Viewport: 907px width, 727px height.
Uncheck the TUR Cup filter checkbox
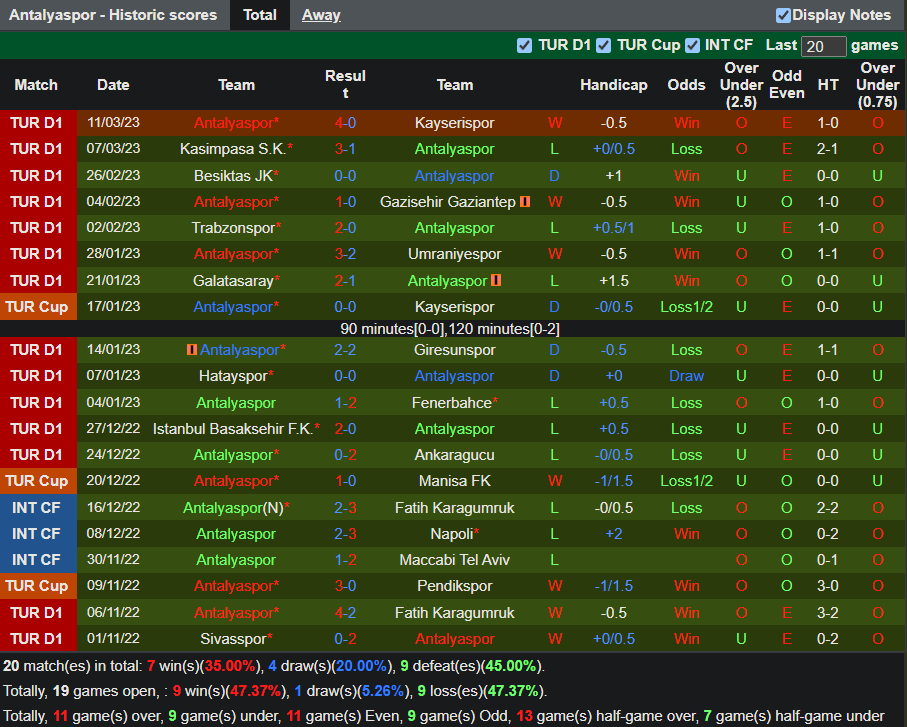(603, 46)
